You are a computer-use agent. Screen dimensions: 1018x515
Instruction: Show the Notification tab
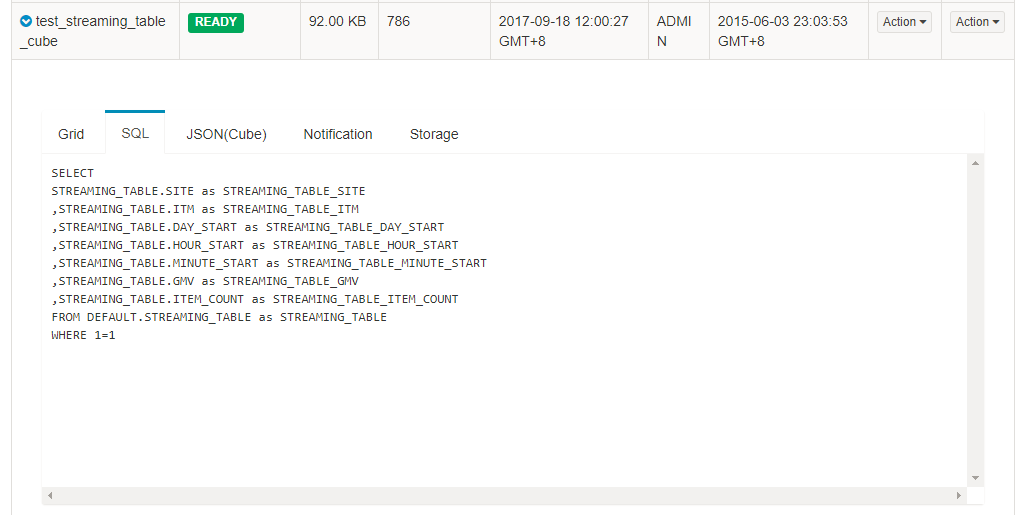(338, 134)
